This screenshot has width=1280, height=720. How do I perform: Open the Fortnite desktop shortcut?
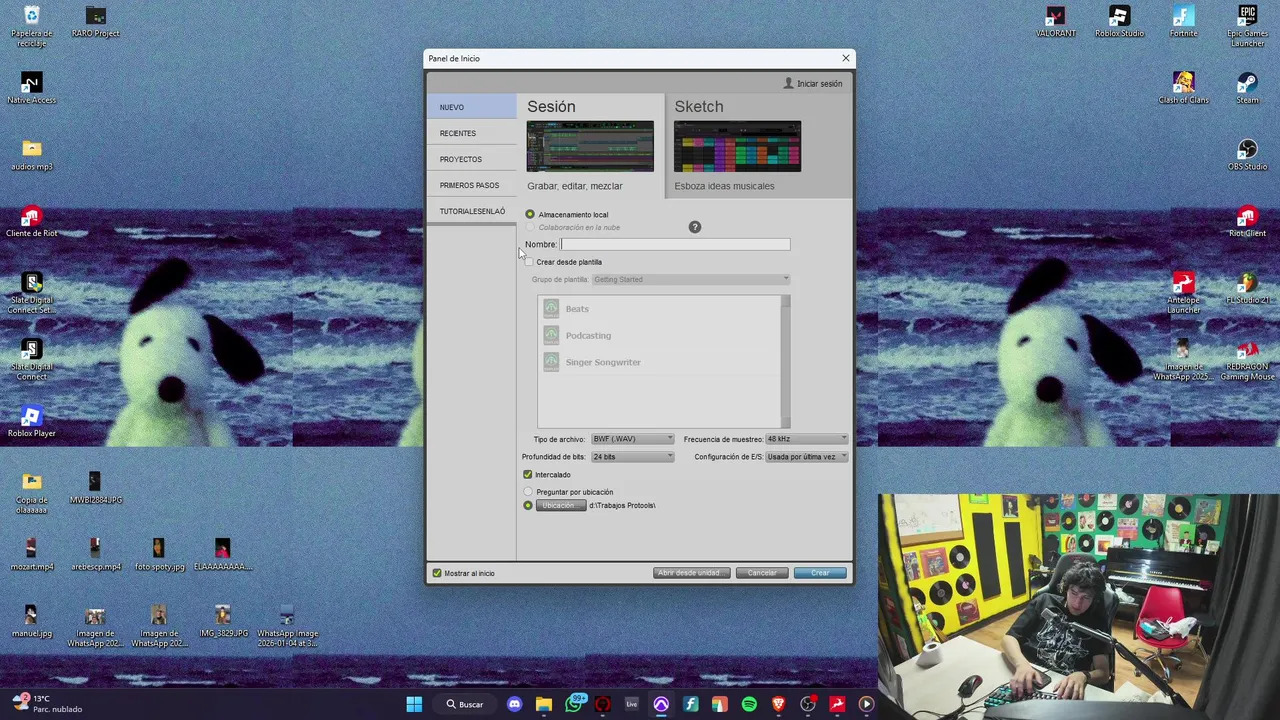(x=1183, y=22)
